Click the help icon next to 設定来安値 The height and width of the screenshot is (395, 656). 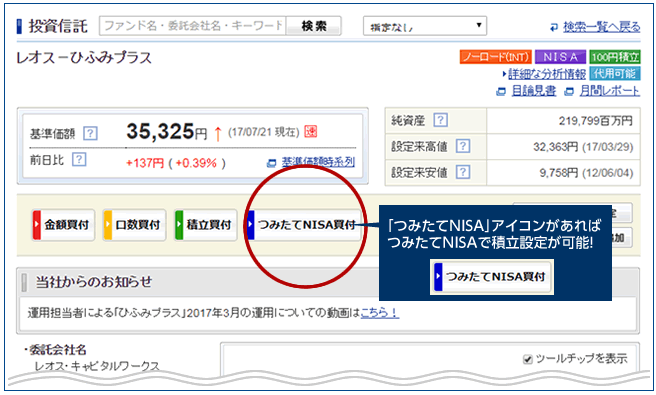pos(463,172)
